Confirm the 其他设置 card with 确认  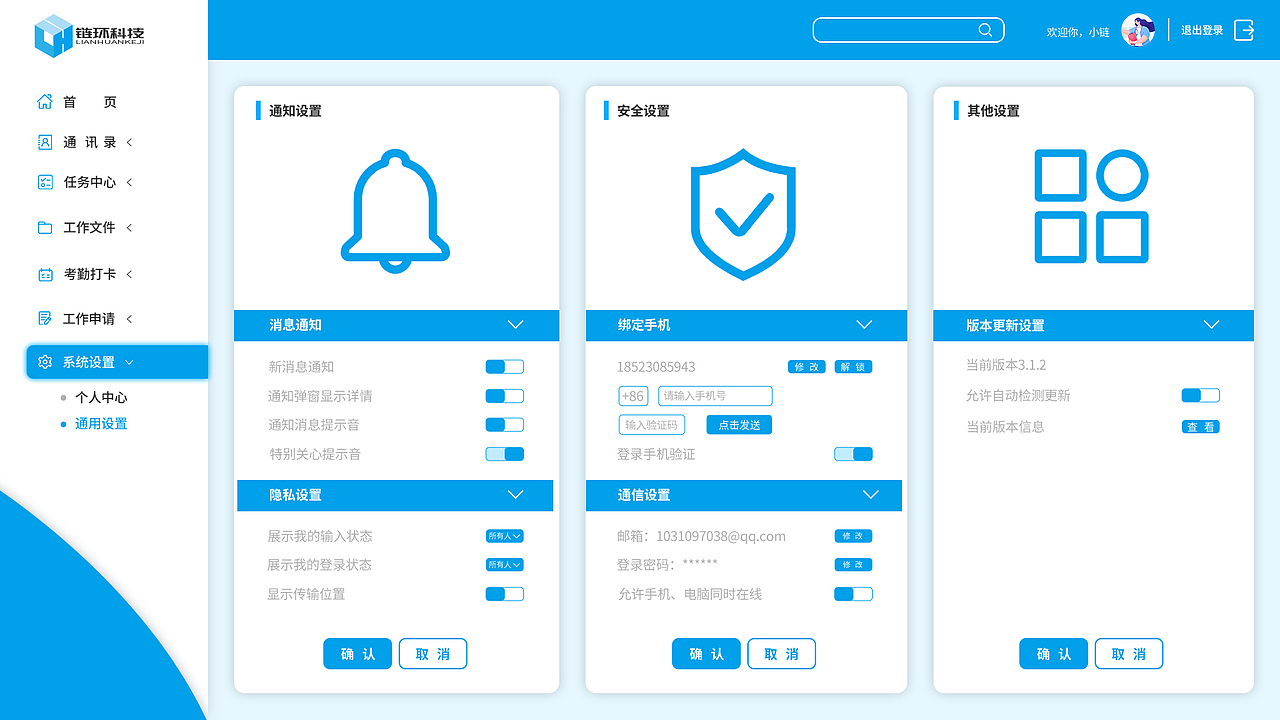[x=1054, y=654]
